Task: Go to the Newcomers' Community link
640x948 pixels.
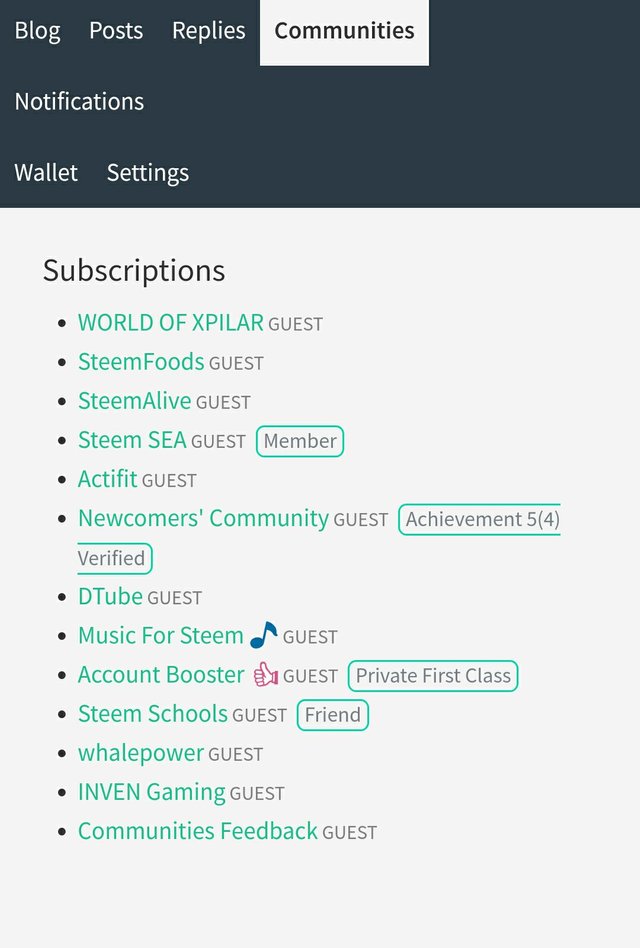Action: pyautogui.click(x=203, y=518)
